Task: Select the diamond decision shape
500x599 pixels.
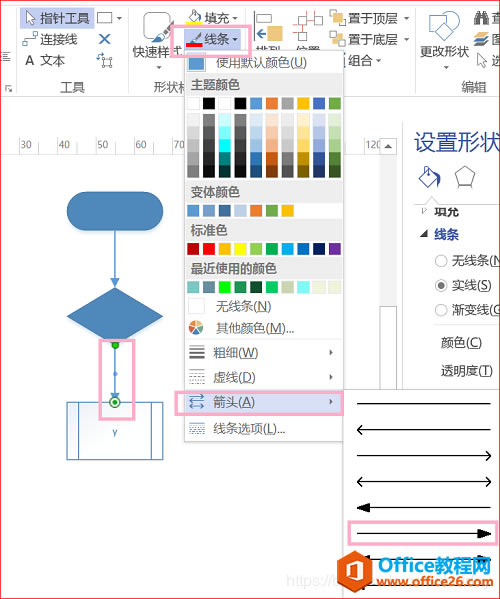Action: point(115,316)
